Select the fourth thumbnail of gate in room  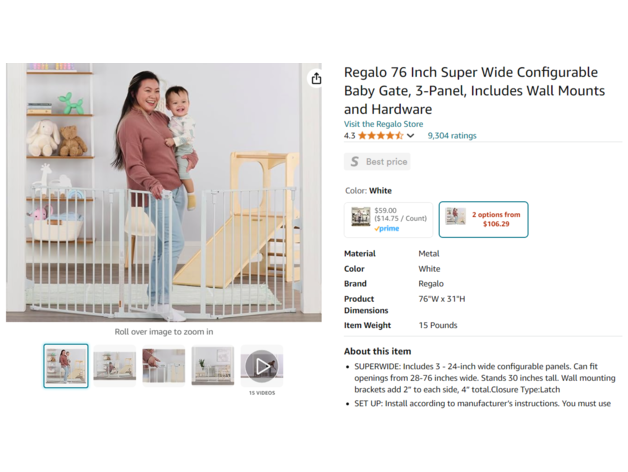coord(212,366)
